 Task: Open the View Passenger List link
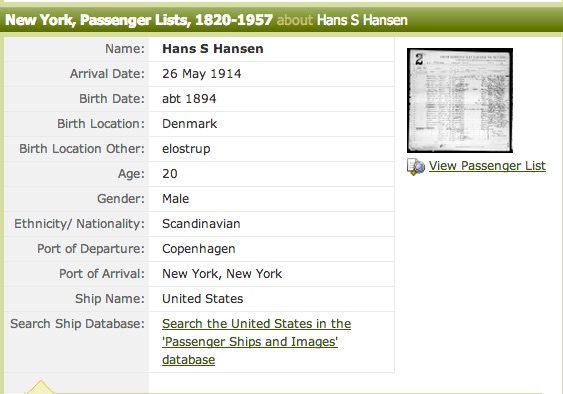point(487,166)
